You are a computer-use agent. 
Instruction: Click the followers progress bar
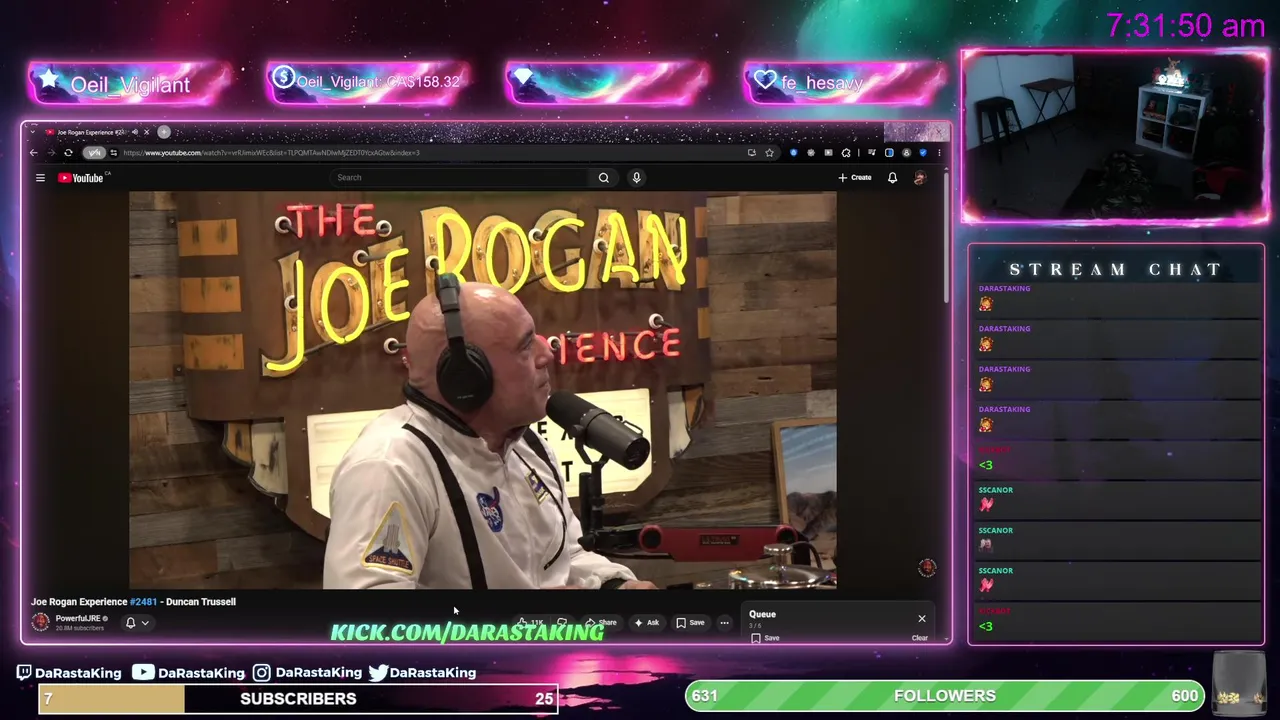(x=945, y=696)
